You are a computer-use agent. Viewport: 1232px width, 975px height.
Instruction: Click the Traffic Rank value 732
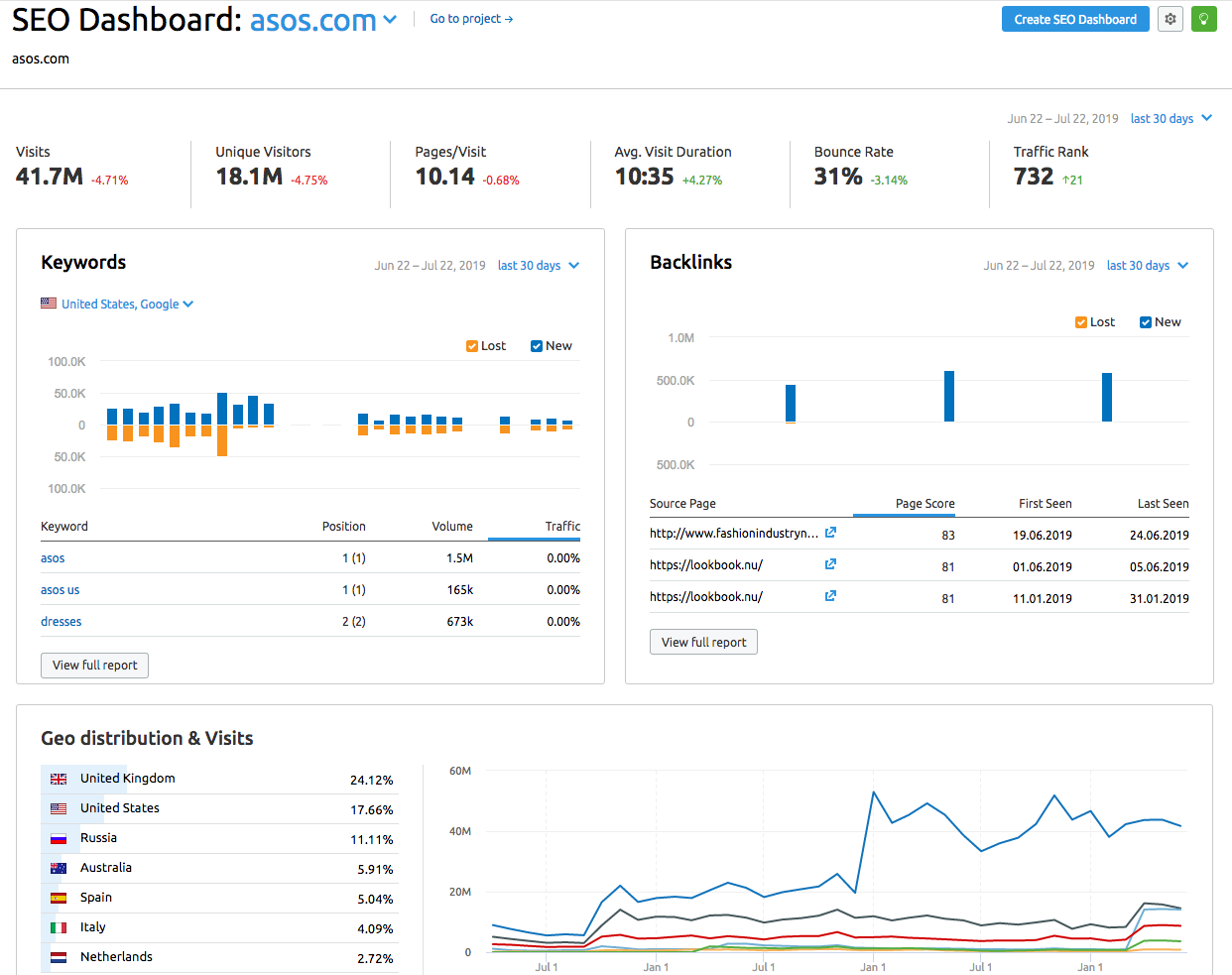pyautogui.click(x=1034, y=177)
